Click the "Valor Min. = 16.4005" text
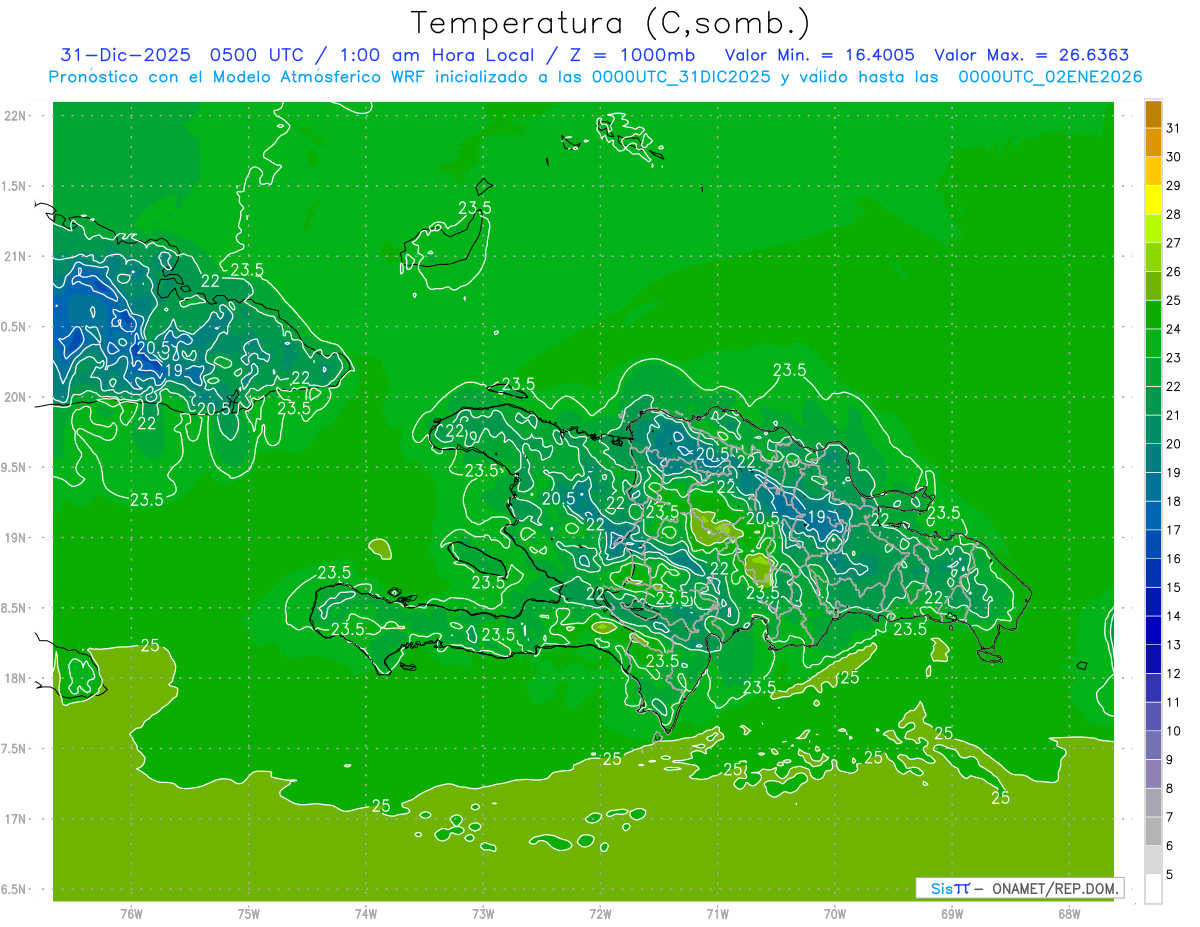 [819, 55]
